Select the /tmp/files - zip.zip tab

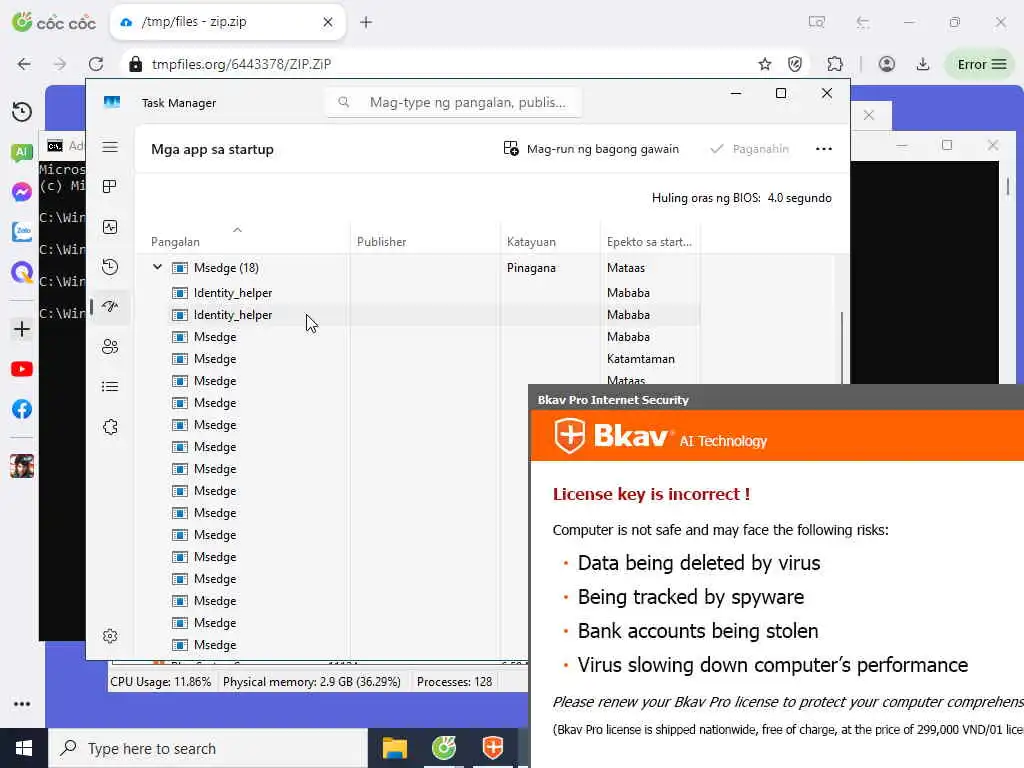[227, 22]
